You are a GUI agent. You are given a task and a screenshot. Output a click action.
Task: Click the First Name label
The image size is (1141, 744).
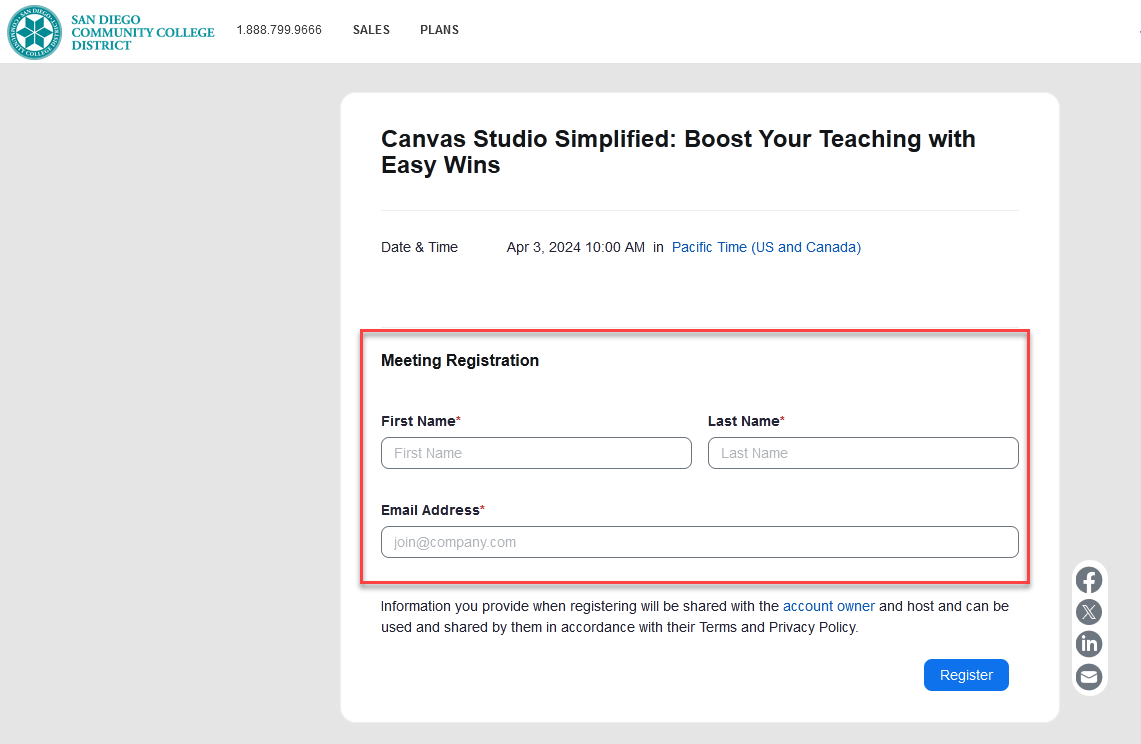[x=418, y=421]
